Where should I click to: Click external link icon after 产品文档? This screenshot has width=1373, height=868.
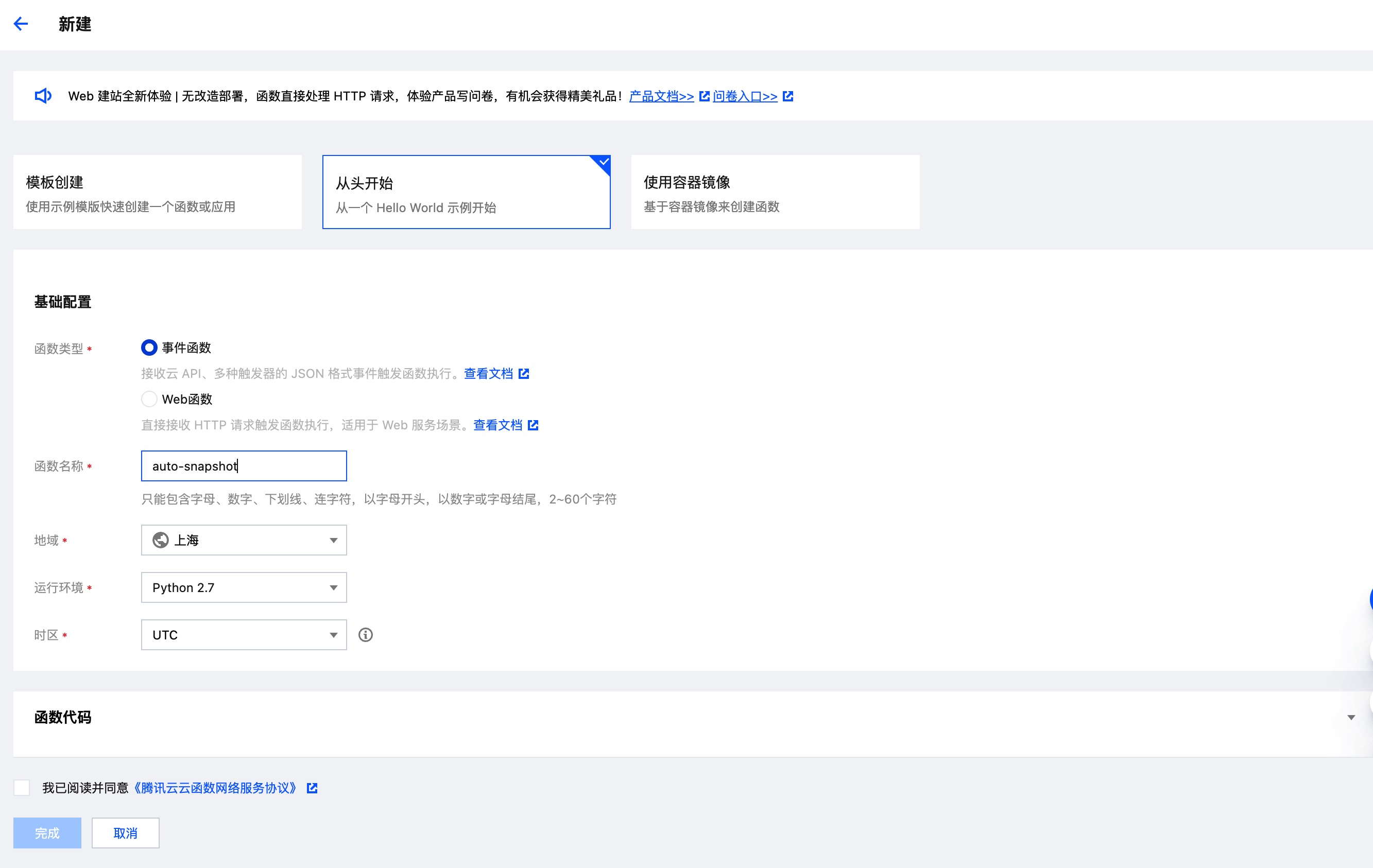pos(704,96)
